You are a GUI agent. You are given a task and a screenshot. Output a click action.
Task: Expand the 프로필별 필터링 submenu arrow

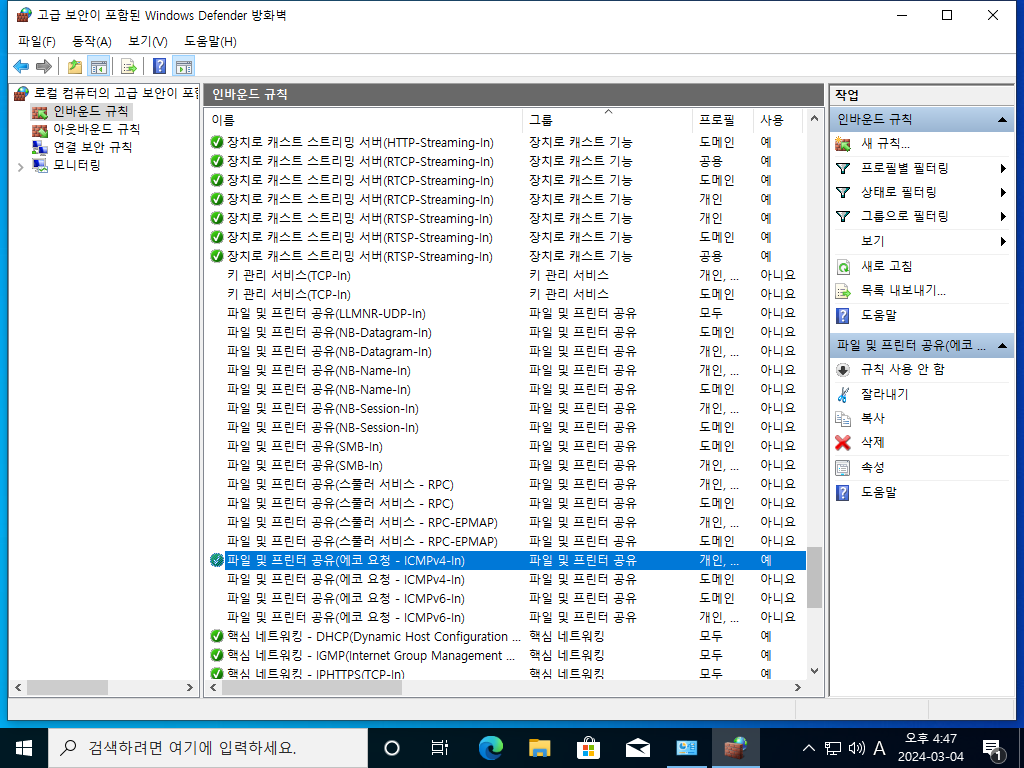coord(1003,168)
